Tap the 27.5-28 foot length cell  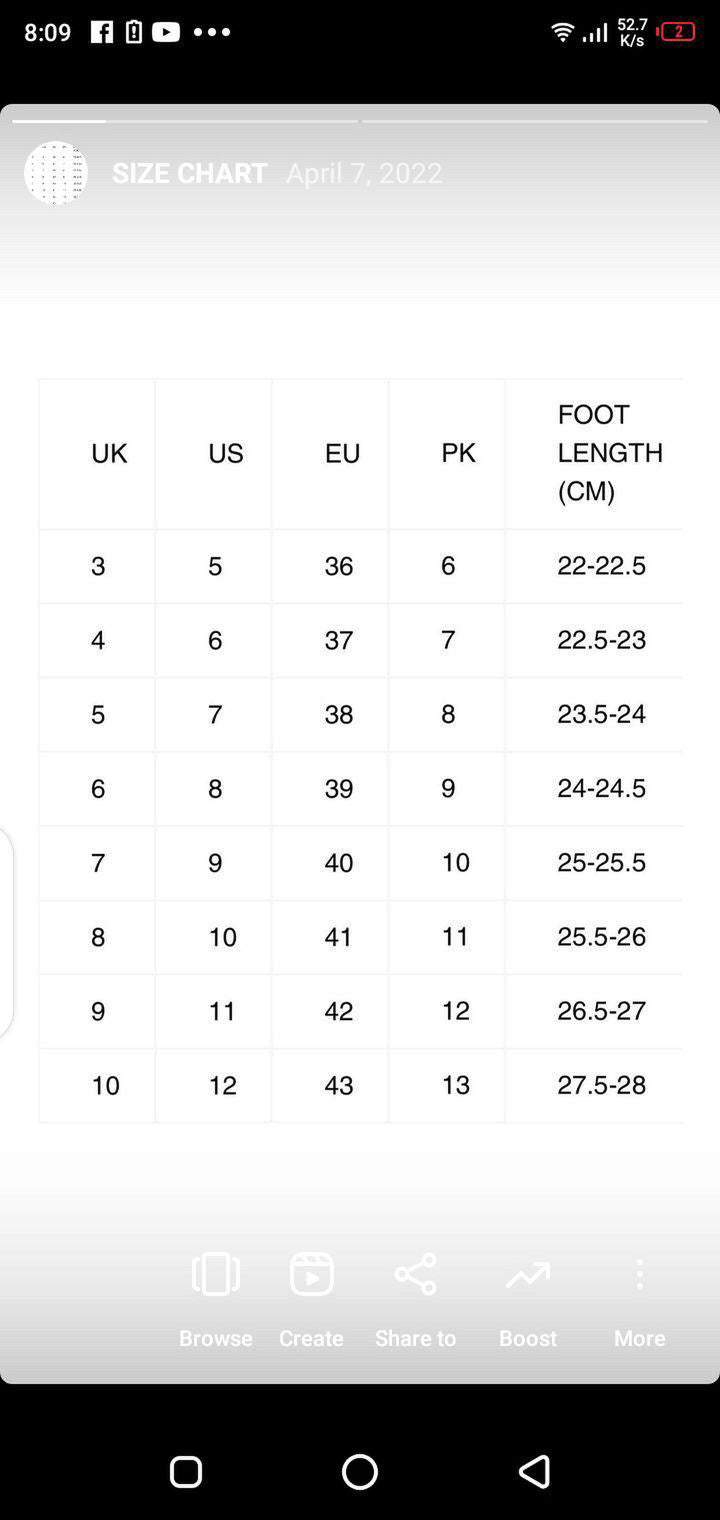[x=601, y=1085]
